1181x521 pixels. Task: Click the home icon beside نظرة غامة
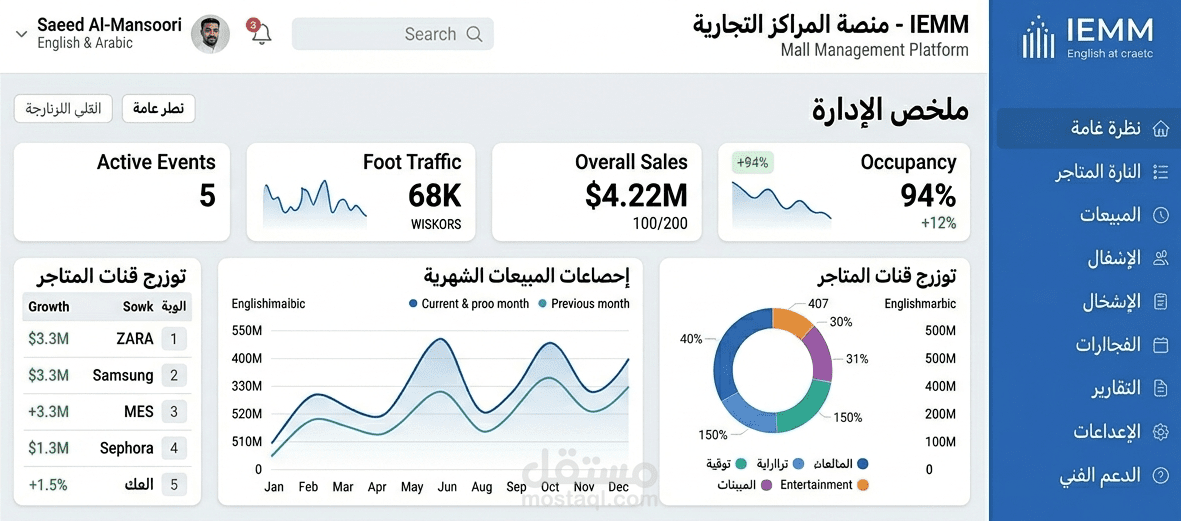pos(1161,129)
